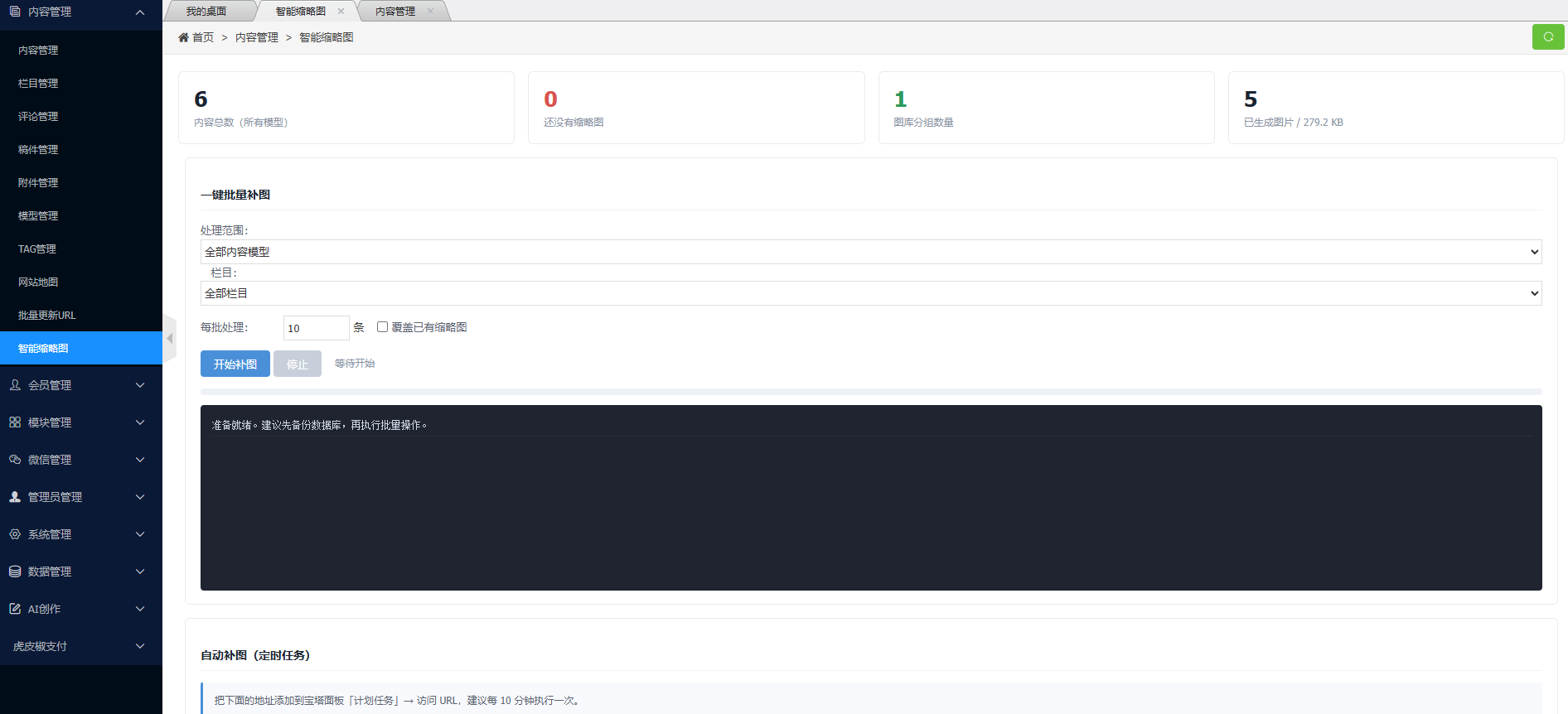This screenshot has height=714, width=1568.
Task: Click the 内容管理 header document icon
Action: pyautogui.click(x=15, y=12)
